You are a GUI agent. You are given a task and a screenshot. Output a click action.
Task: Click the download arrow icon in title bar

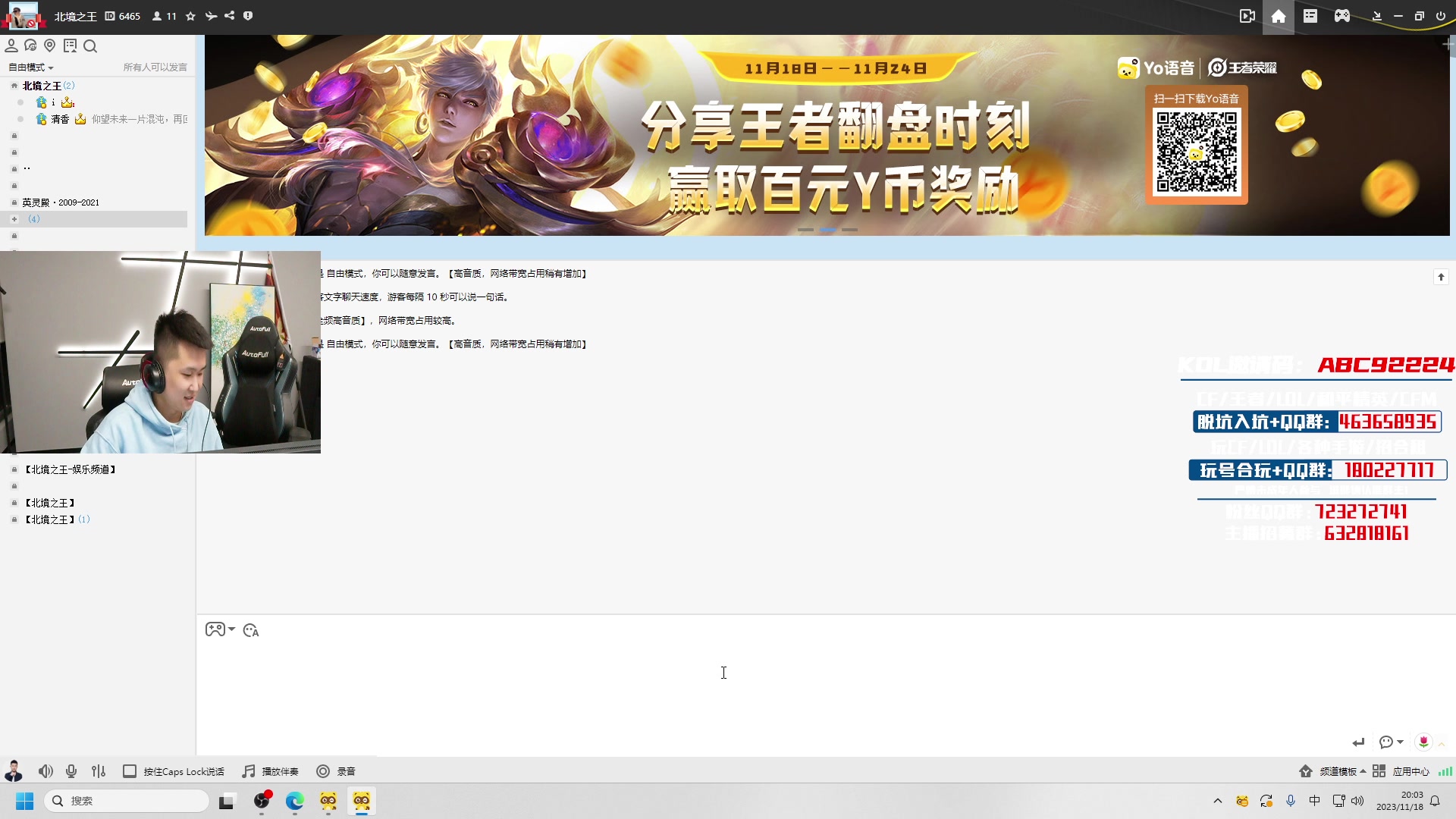click(1377, 16)
